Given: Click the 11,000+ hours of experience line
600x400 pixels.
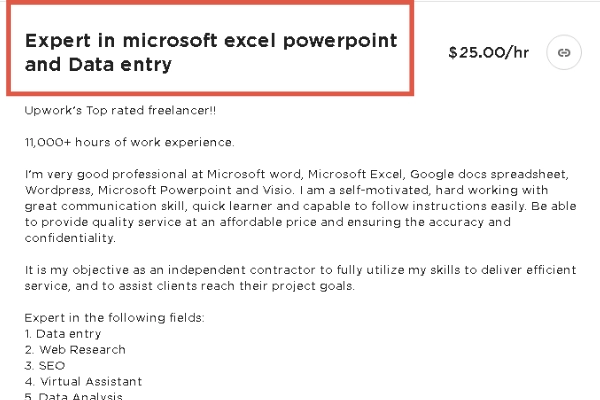Looking at the screenshot, I should coord(129,142).
